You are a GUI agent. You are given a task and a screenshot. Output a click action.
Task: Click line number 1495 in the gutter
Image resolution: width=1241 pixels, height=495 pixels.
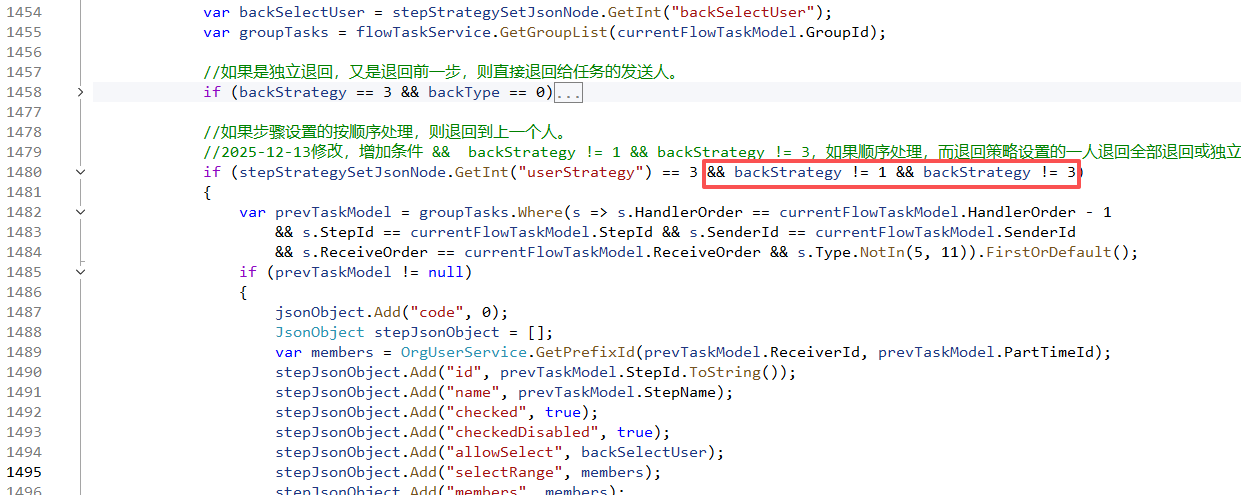coord(24,472)
